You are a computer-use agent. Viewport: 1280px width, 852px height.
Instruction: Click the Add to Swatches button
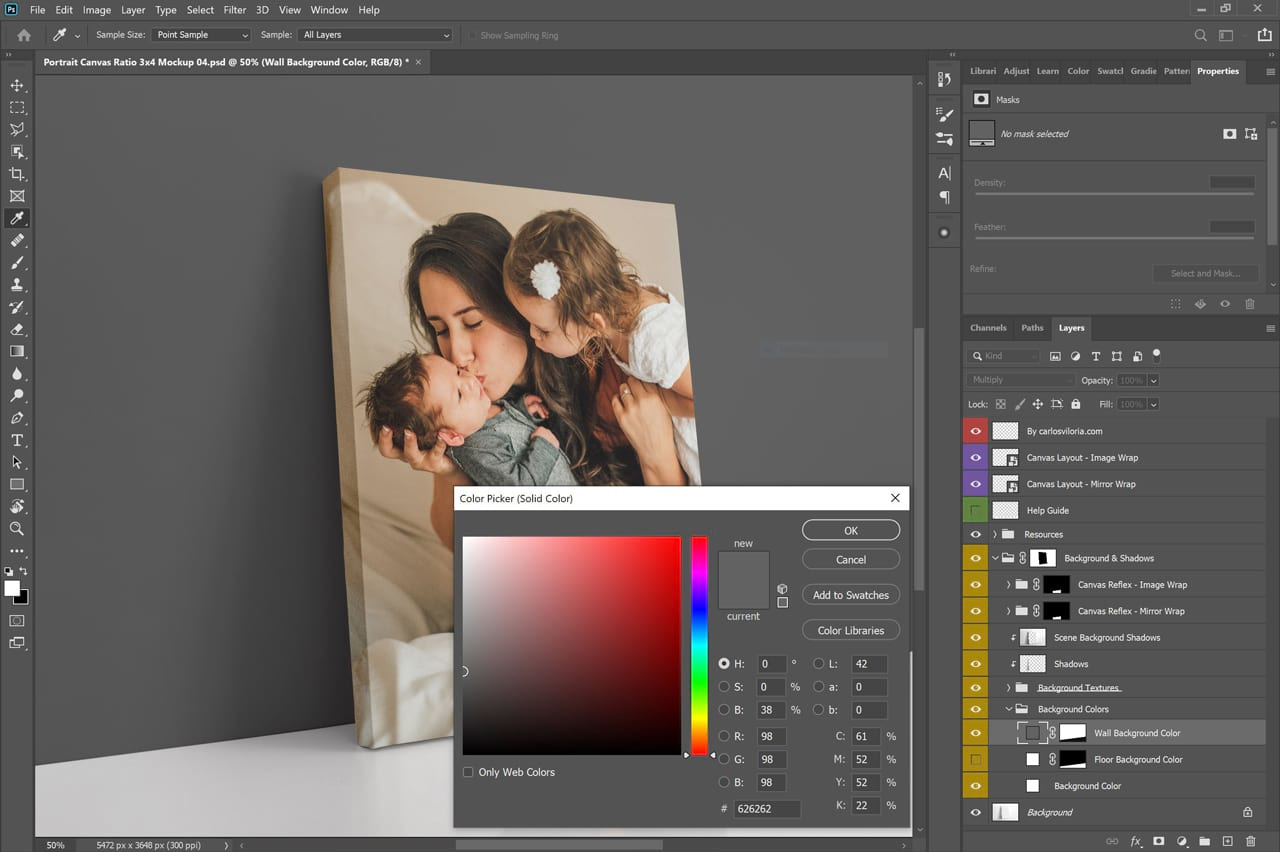point(850,594)
